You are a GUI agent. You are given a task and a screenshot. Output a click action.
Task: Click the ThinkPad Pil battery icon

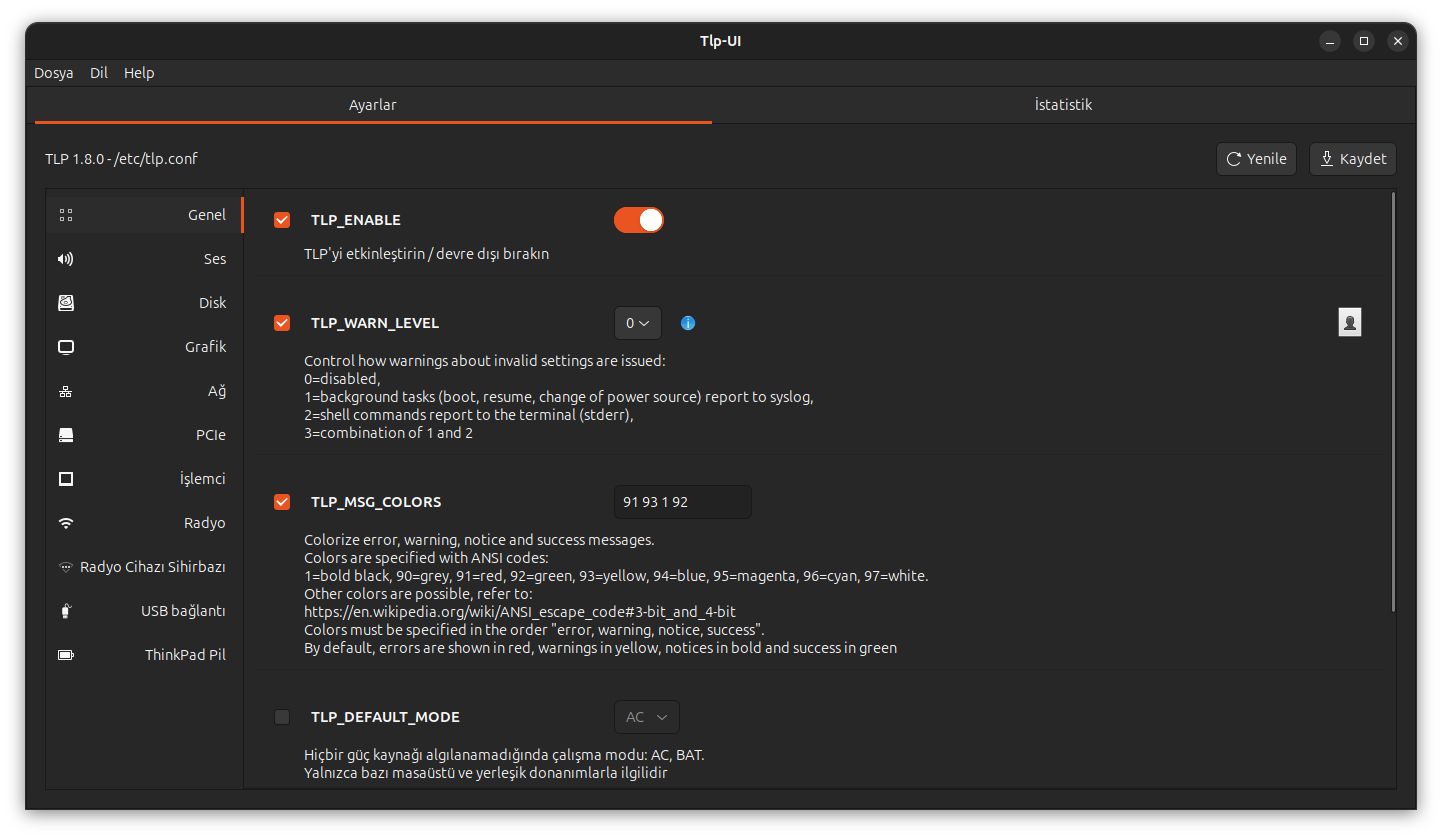coord(66,655)
